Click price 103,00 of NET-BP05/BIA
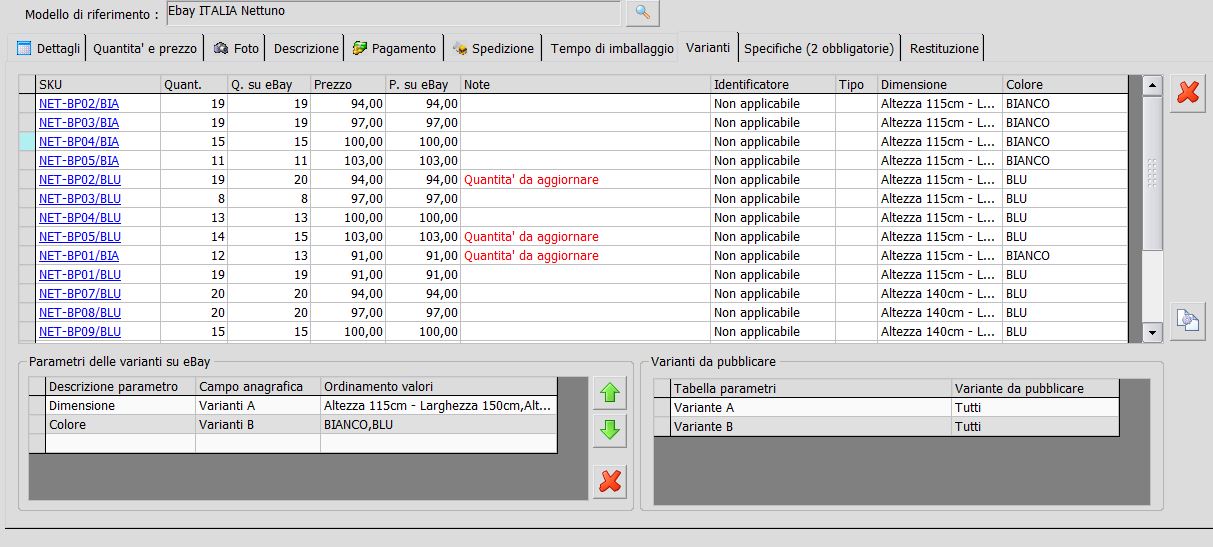The width and height of the screenshot is (1213, 547). click(348, 160)
